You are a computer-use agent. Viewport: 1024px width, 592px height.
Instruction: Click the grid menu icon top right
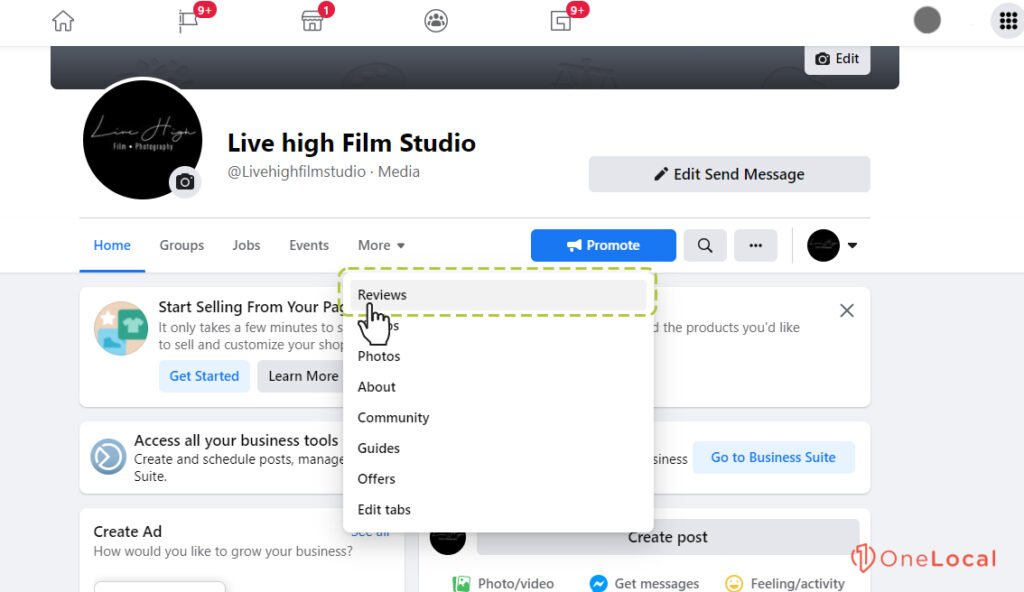[x=1004, y=21]
